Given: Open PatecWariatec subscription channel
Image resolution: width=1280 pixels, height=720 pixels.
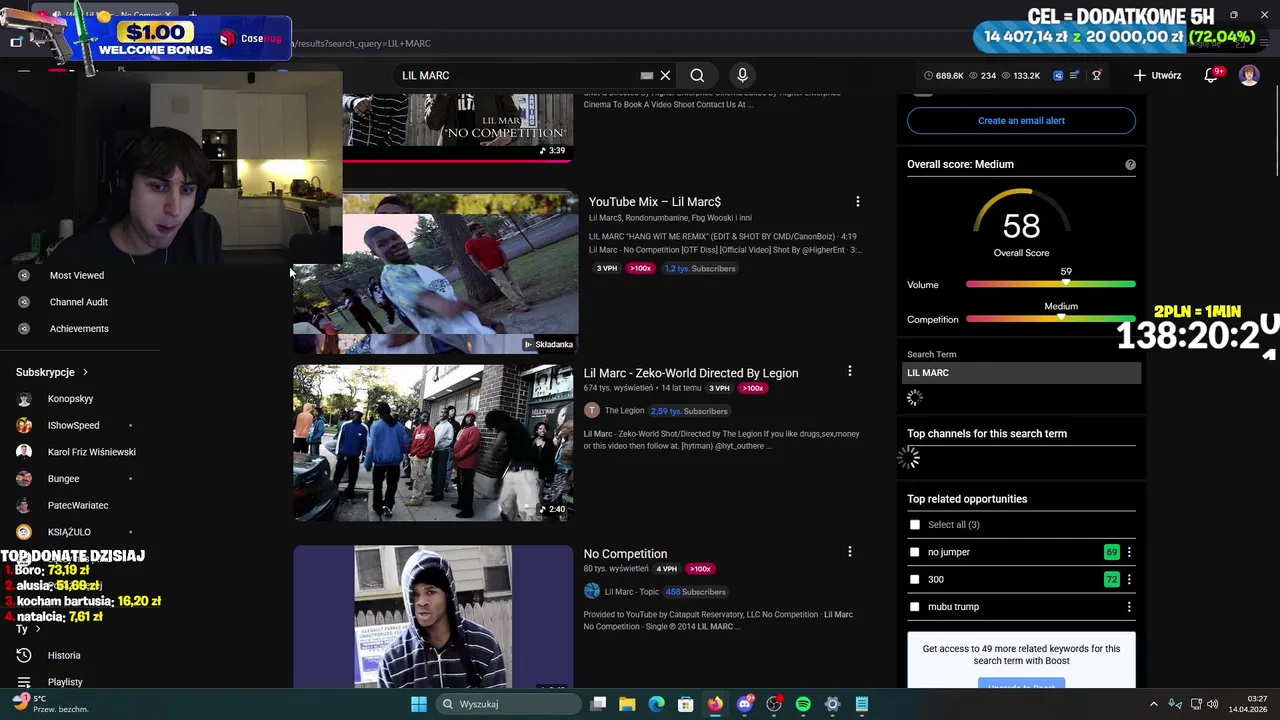Looking at the screenshot, I should tap(78, 505).
